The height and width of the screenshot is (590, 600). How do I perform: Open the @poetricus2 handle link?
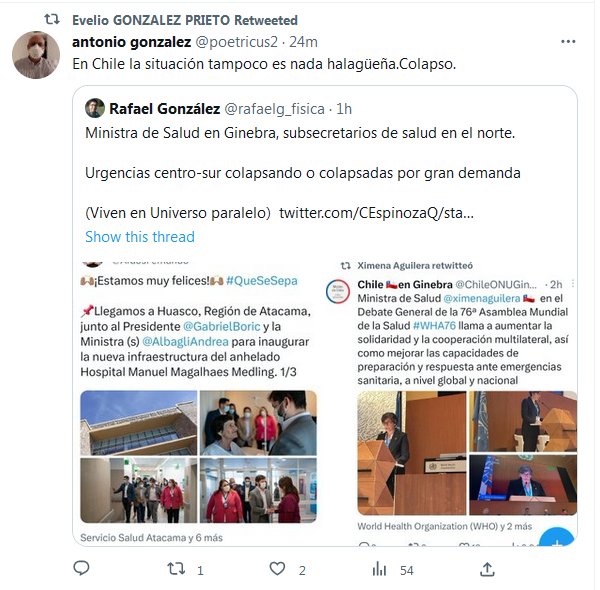[x=236, y=42]
